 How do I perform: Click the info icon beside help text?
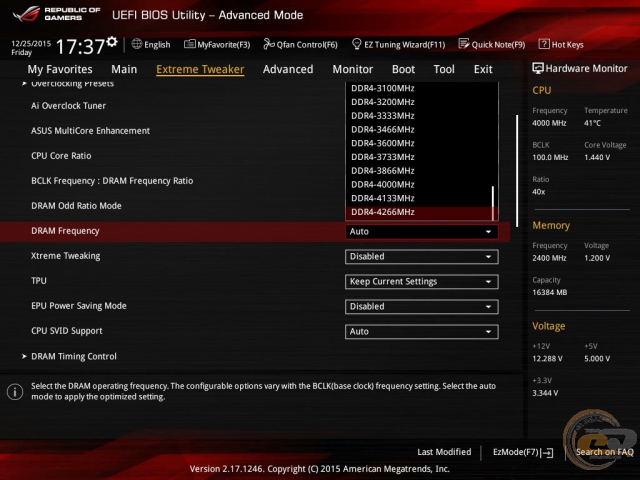(15, 392)
